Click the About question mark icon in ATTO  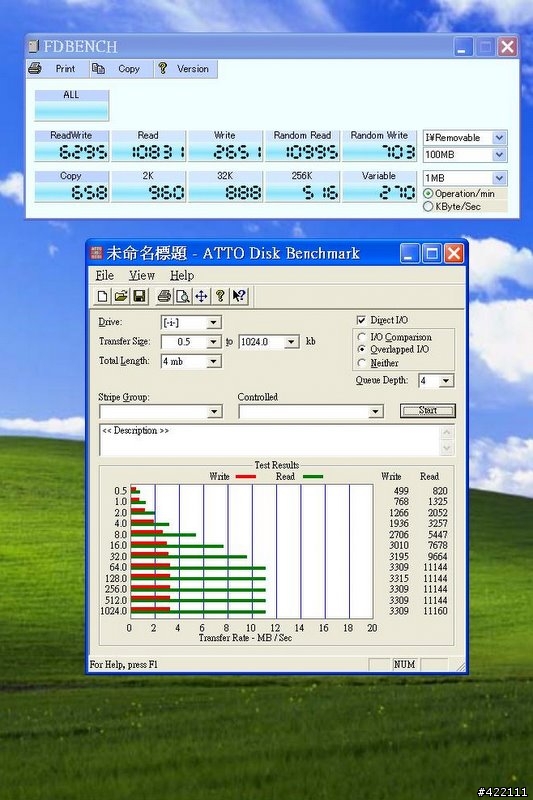[x=220, y=296]
